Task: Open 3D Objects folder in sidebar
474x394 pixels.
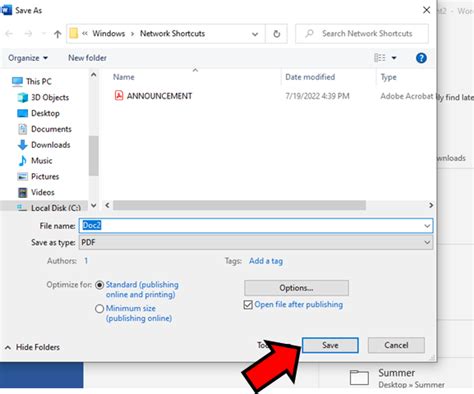Action: pos(43,97)
